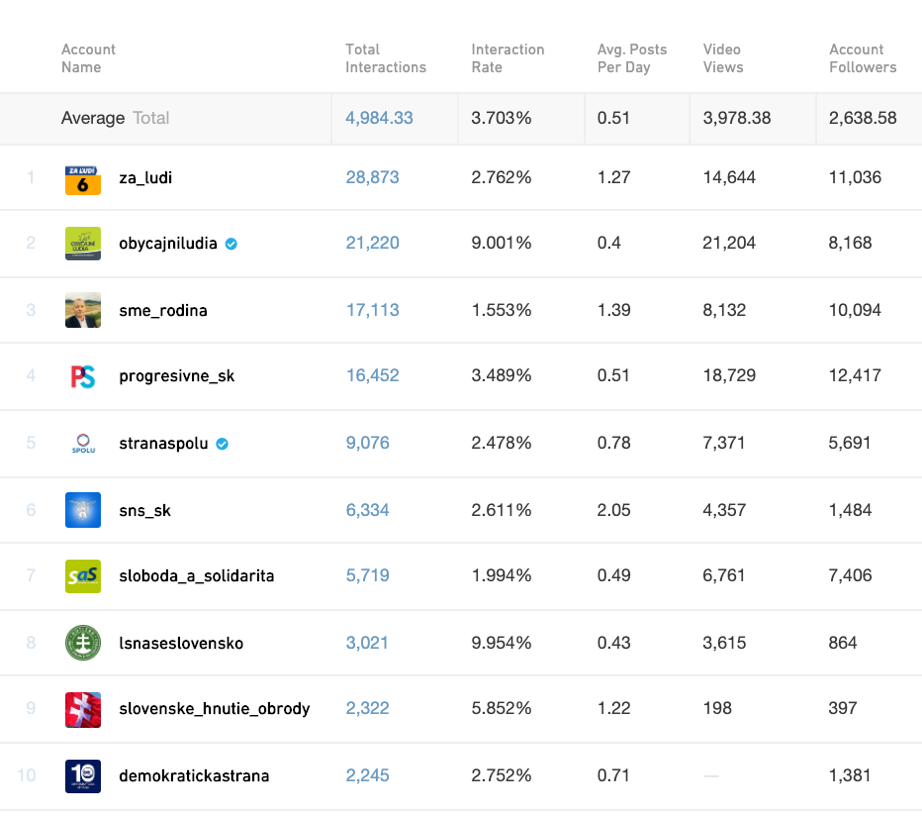Click average interaction rate 3.703%

(501, 118)
